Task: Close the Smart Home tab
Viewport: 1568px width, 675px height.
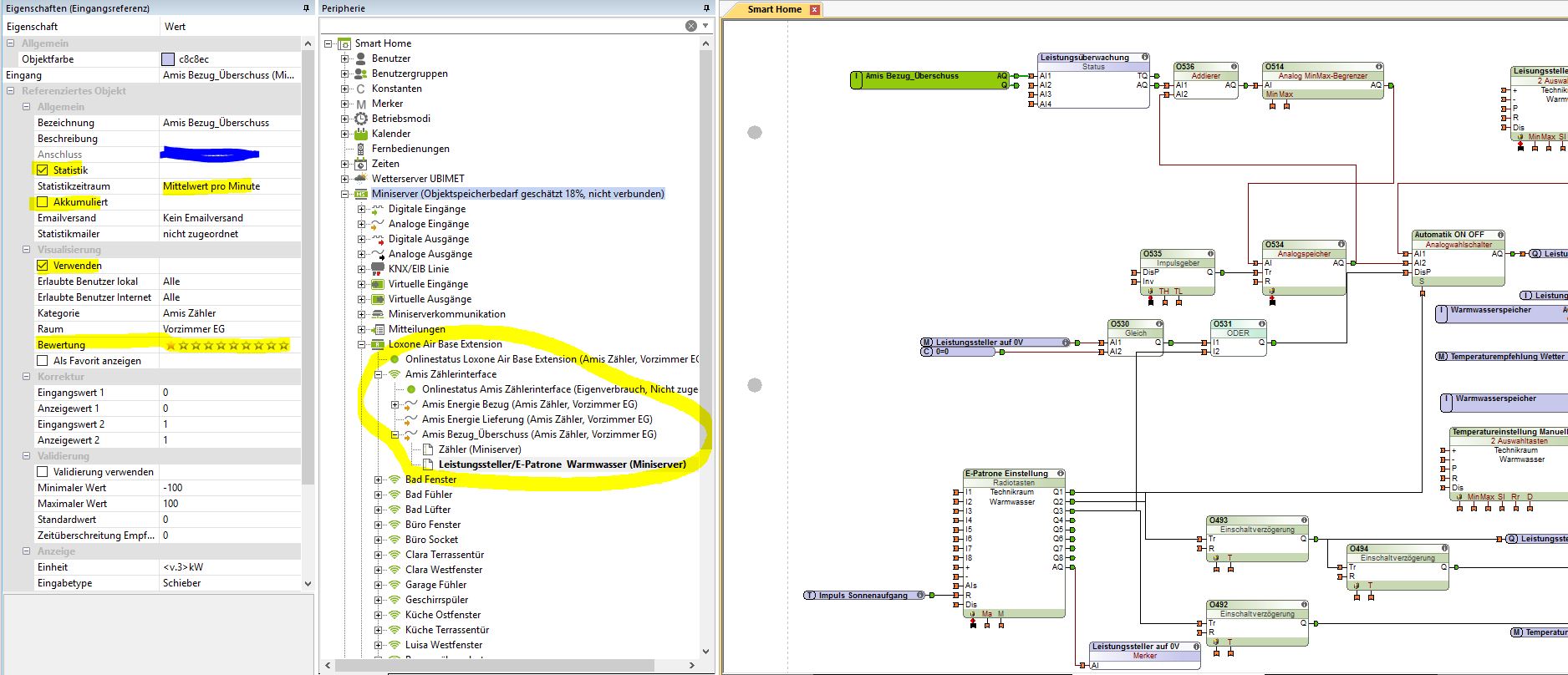Action: pyautogui.click(x=815, y=10)
